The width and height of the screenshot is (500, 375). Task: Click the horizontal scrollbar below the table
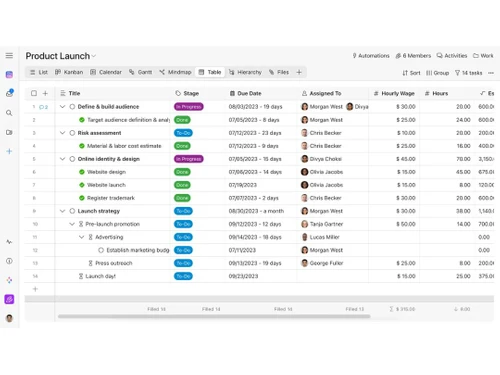[214, 316]
